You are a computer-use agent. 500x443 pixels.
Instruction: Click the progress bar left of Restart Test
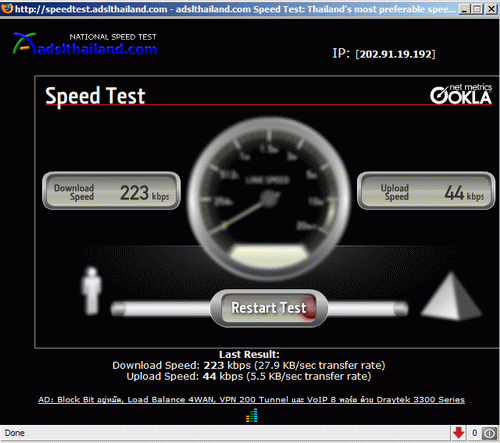161,308
